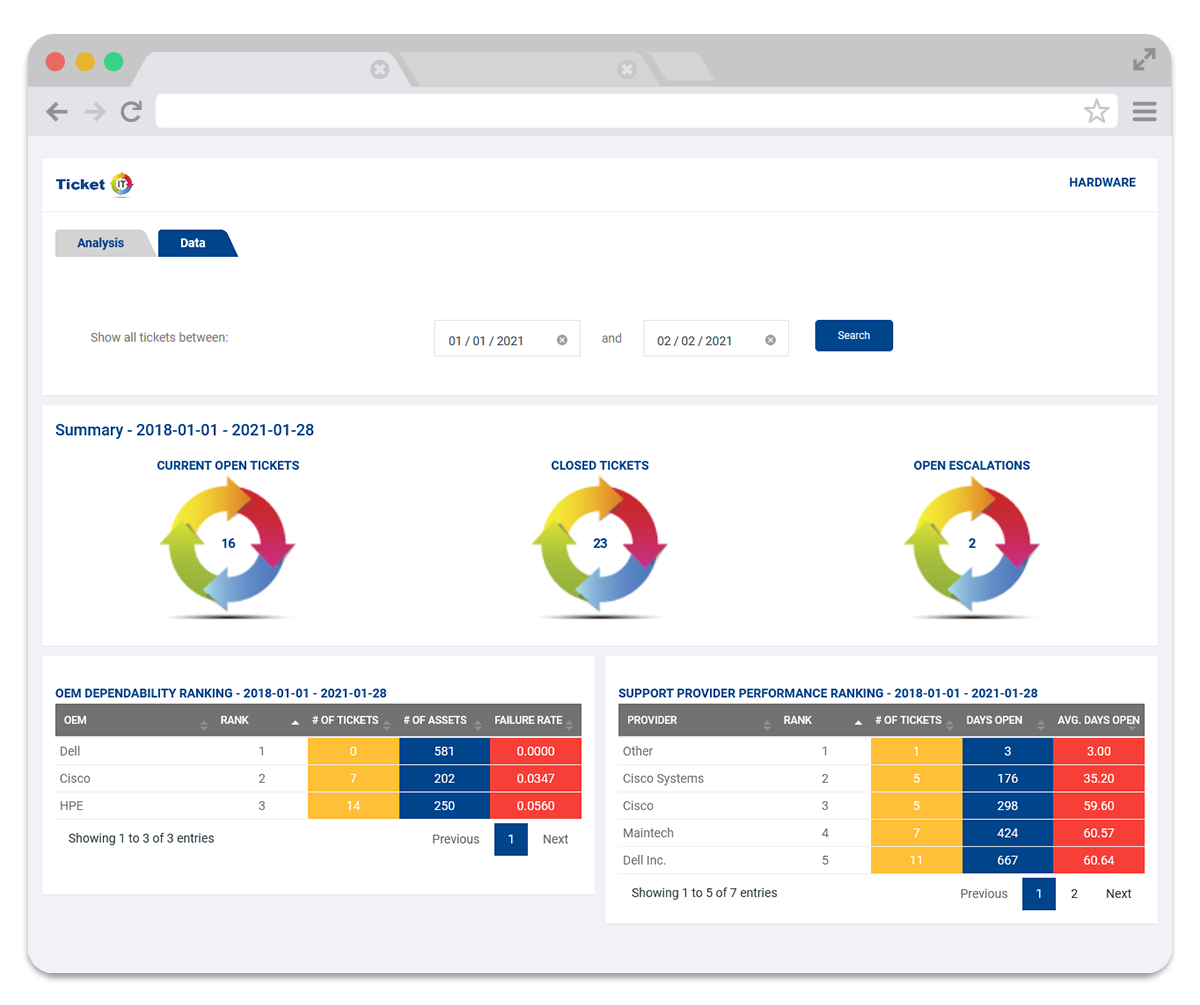Viewport: 1200px width, 1005px height.
Task: Switch to the Analysis tab
Action: [101, 243]
